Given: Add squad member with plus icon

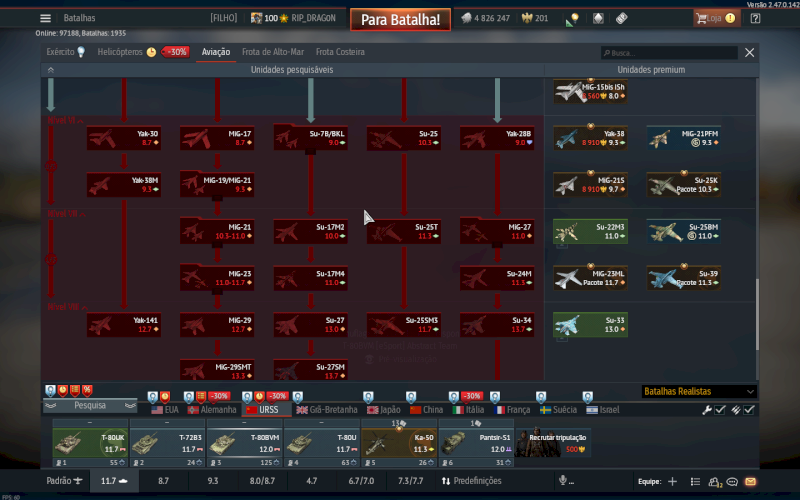Looking at the screenshot, I should click(x=671, y=482).
